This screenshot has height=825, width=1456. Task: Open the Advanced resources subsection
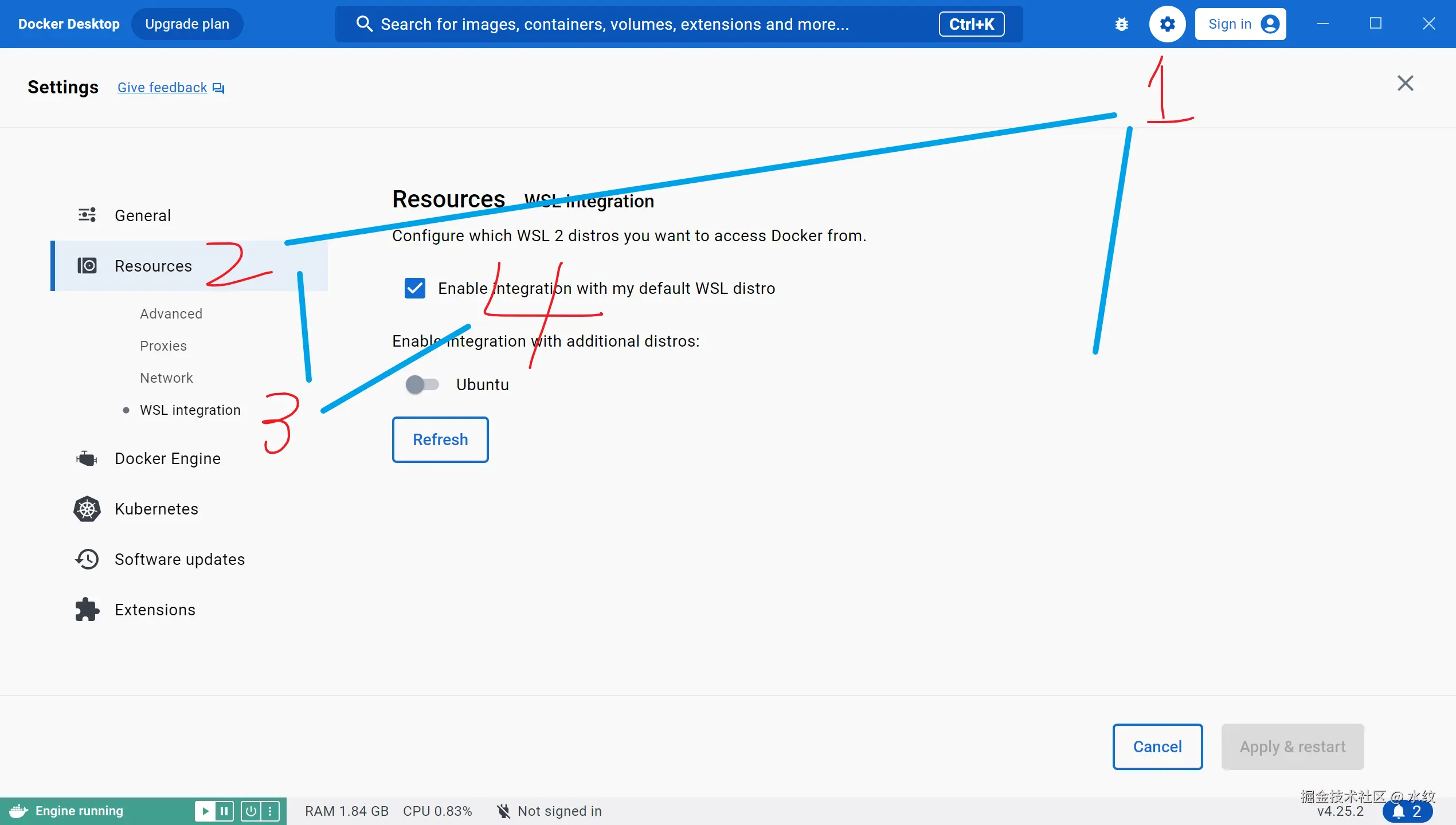171,314
